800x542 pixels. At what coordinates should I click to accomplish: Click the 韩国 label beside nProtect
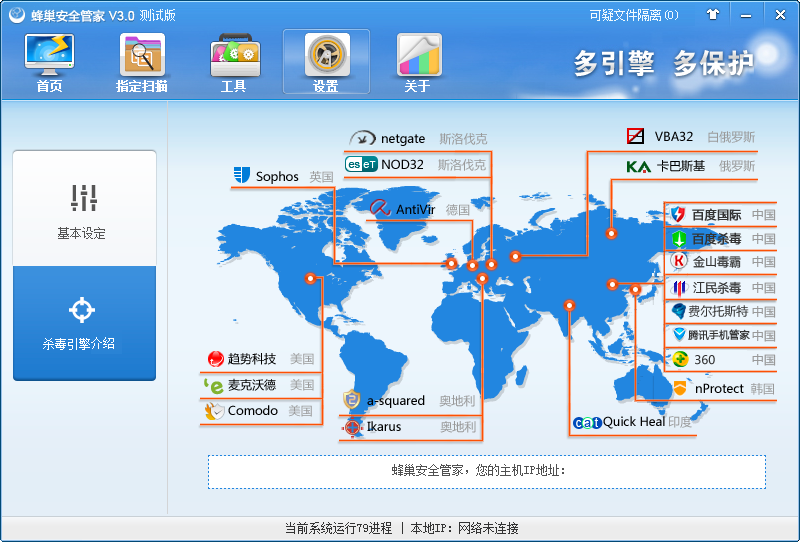762,389
